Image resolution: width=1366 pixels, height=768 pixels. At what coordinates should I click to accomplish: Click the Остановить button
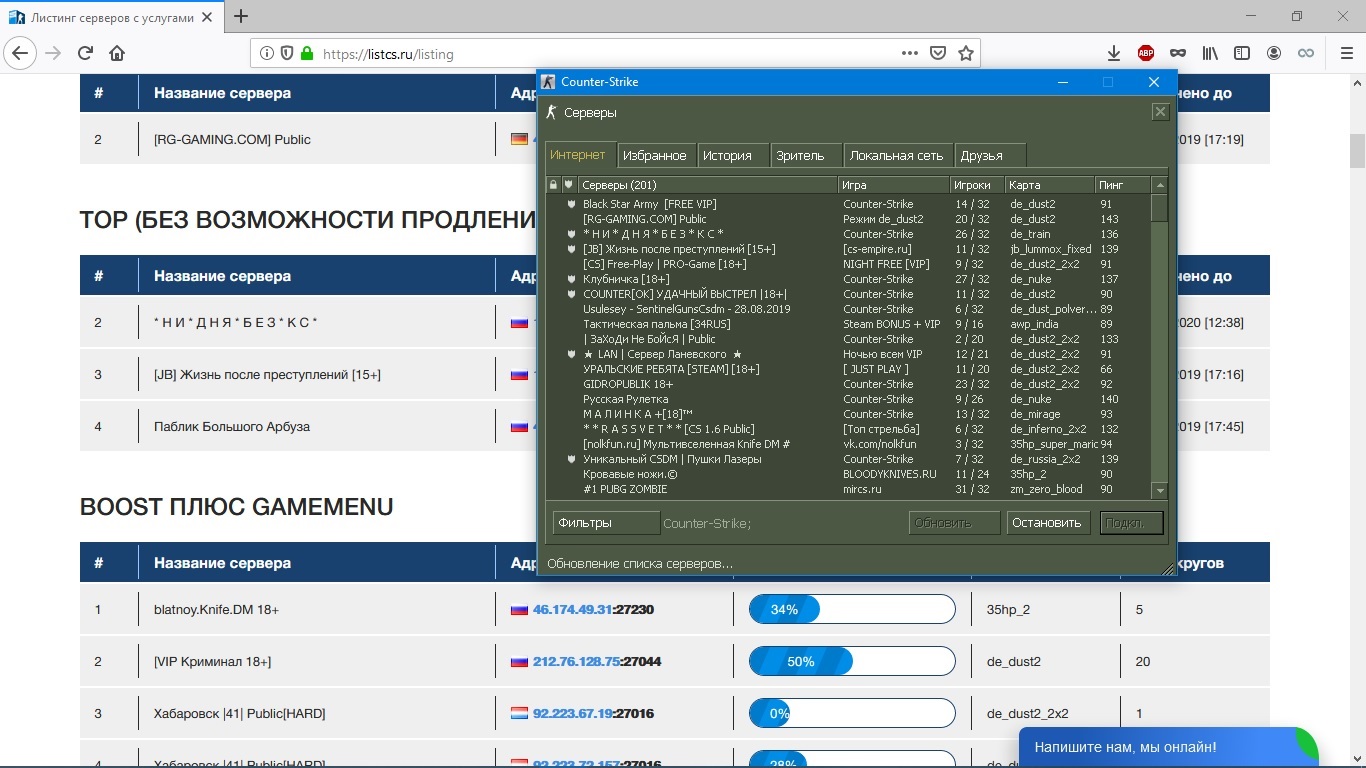pyautogui.click(x=1047, y=523)
